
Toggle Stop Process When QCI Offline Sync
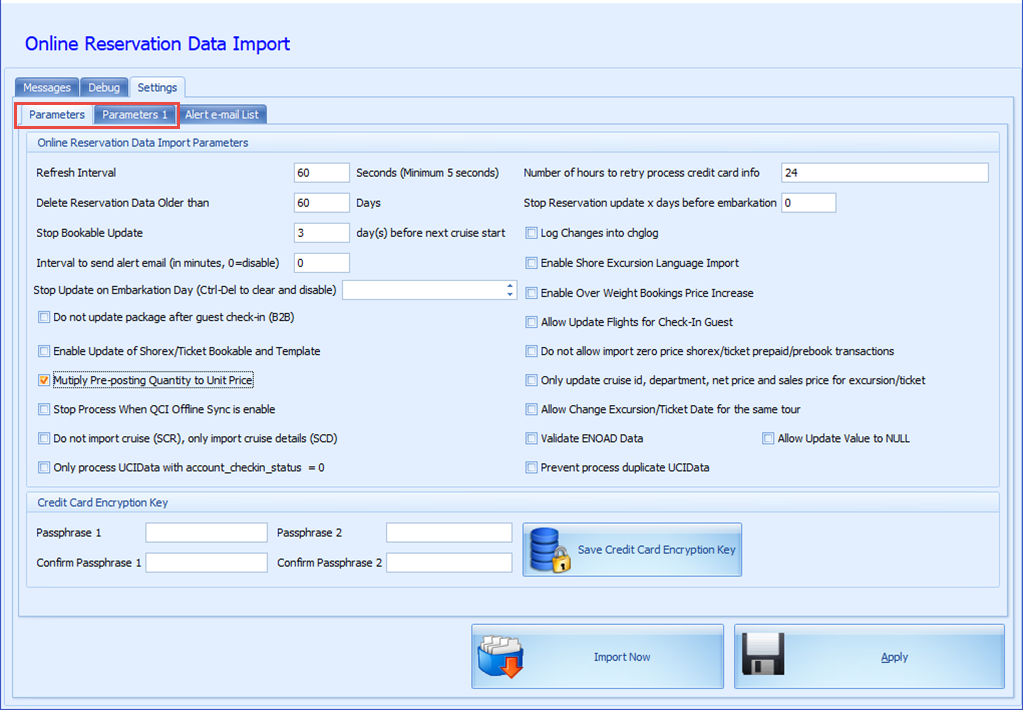(44, 409)
